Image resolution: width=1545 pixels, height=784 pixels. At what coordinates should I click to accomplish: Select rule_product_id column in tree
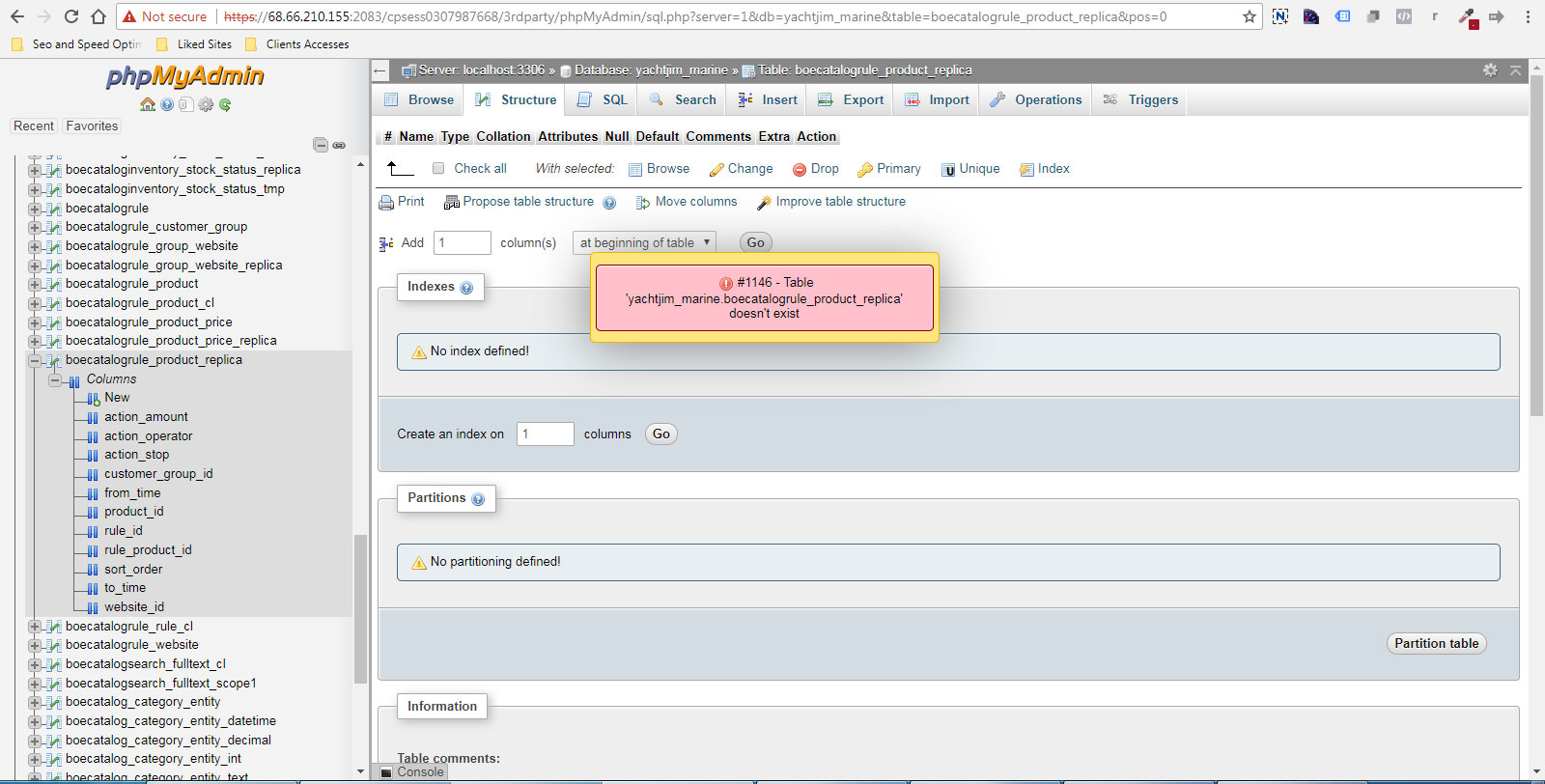(148, 550)
